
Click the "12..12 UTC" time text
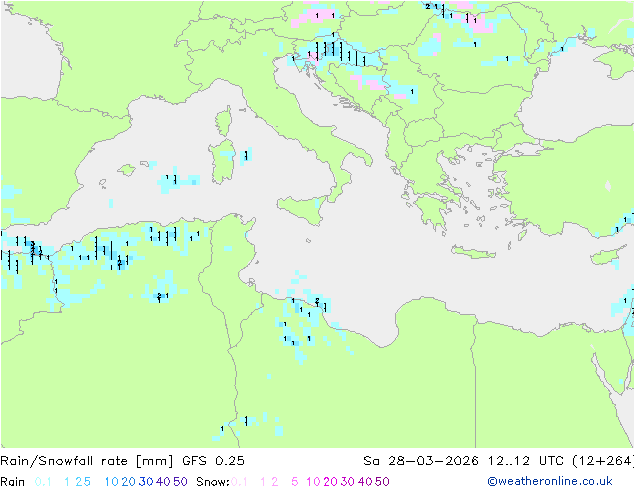point(526,461)
